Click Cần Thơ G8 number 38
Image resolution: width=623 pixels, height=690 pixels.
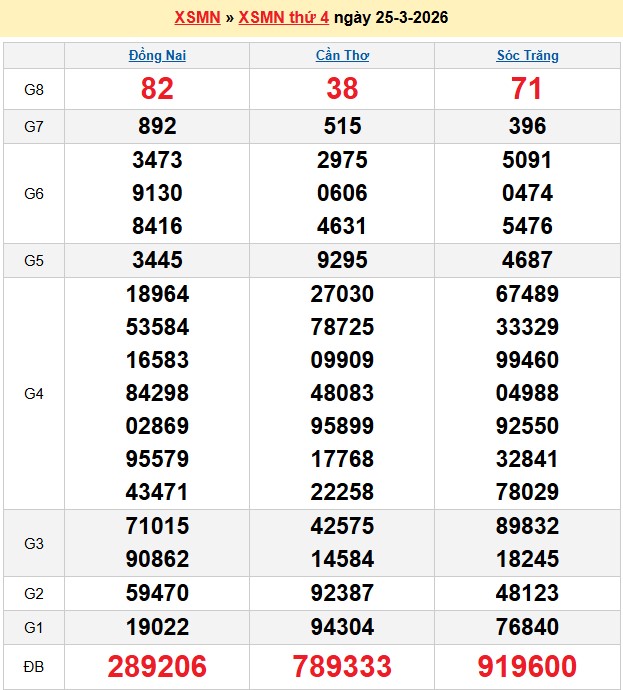coord(342,89)
